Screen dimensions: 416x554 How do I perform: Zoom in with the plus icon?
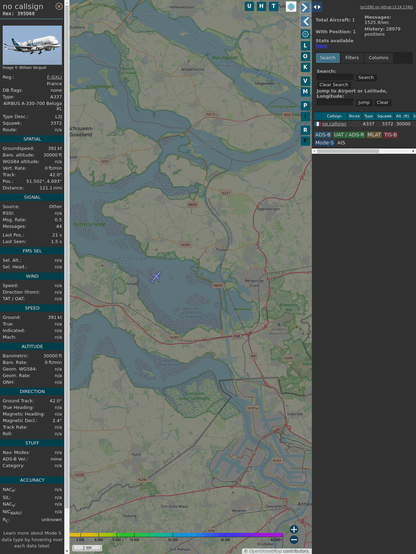click(x=294, y=529)
